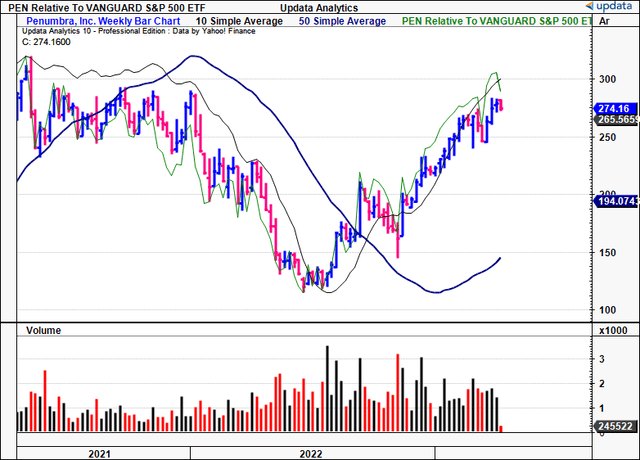The height and width of the screenshot is (460, 640).
Task: Click the updata logo in the corner
Action: coord(609,6)
